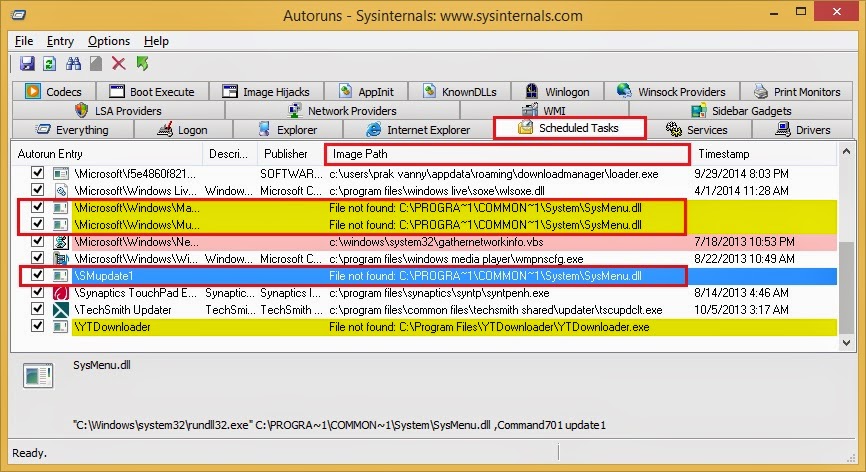Viewport: 866px width, 472px height.
Task: Click the Find binoculars icon
Action: [73, 63]
